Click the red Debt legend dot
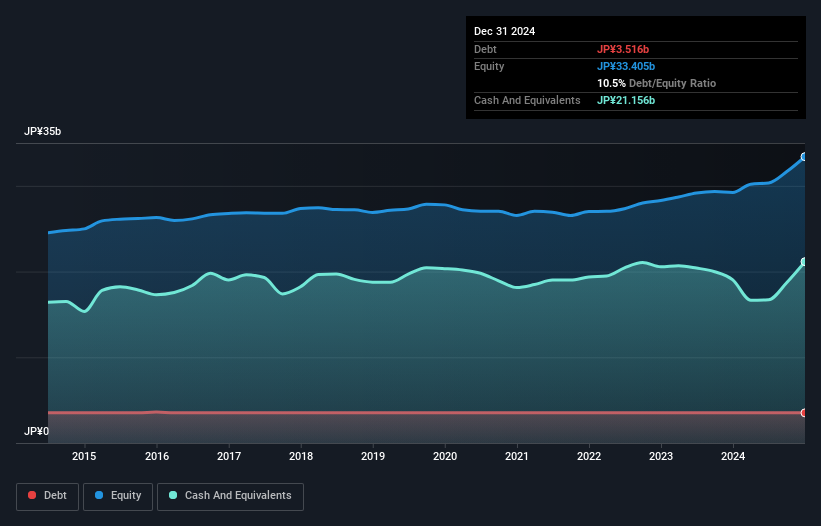821x526 pixels. pyautogui.click(x=32, y=495)
